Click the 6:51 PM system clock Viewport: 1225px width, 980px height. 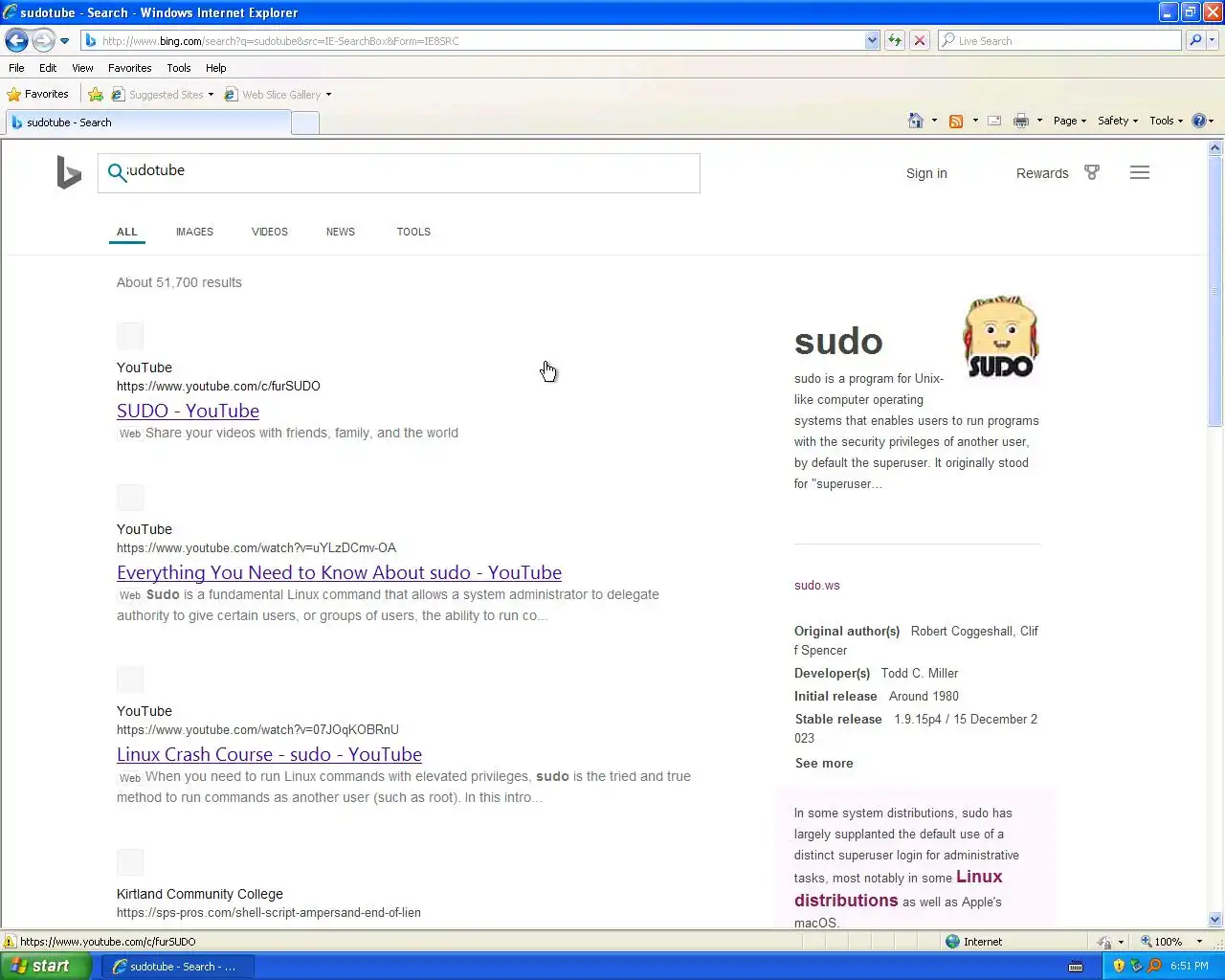coord(1190,967)
